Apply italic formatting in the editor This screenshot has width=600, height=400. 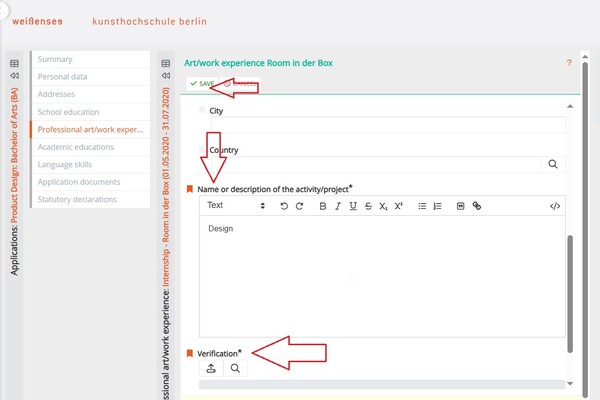point(338,206)
